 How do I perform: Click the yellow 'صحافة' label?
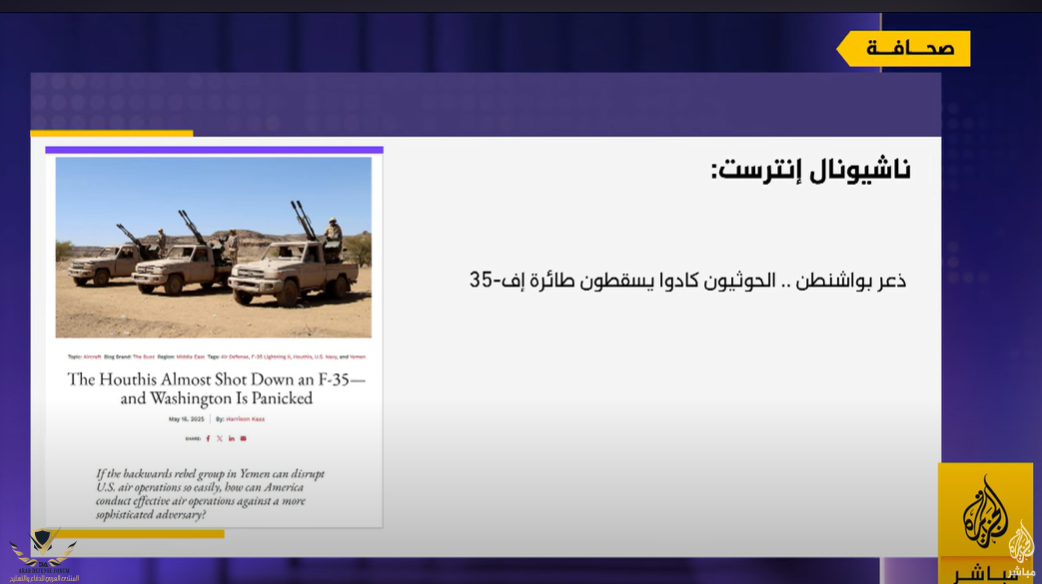click(903, 49)
